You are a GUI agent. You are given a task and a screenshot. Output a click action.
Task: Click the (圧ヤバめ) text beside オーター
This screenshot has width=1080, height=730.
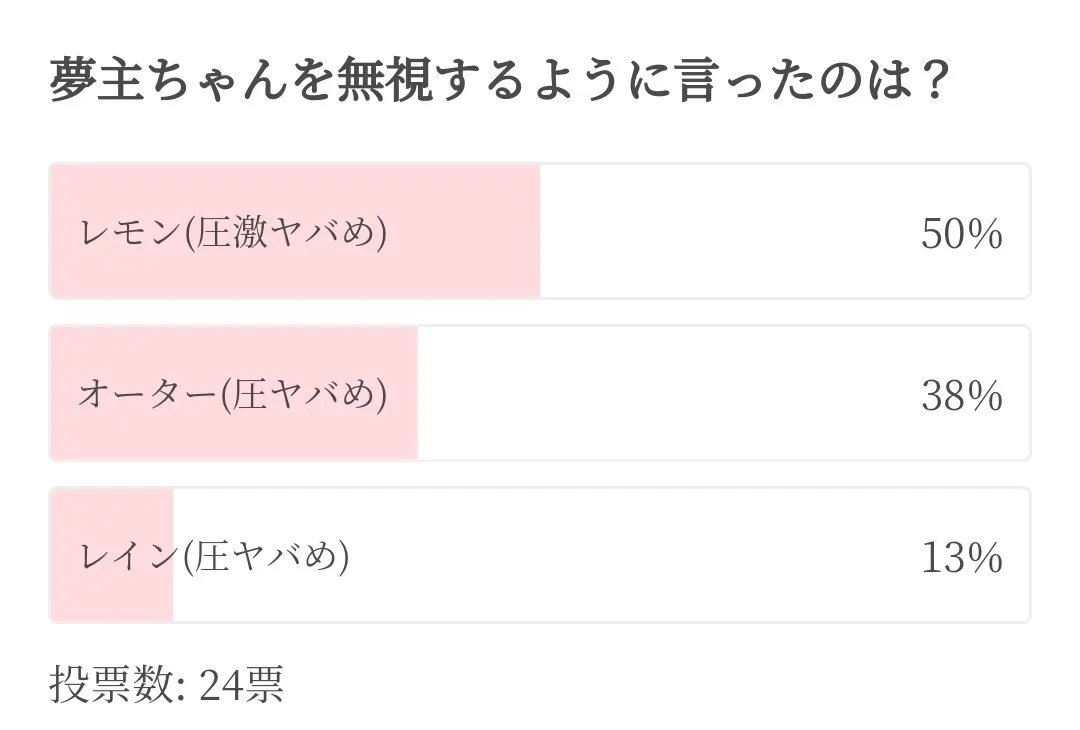pos(302,395)
